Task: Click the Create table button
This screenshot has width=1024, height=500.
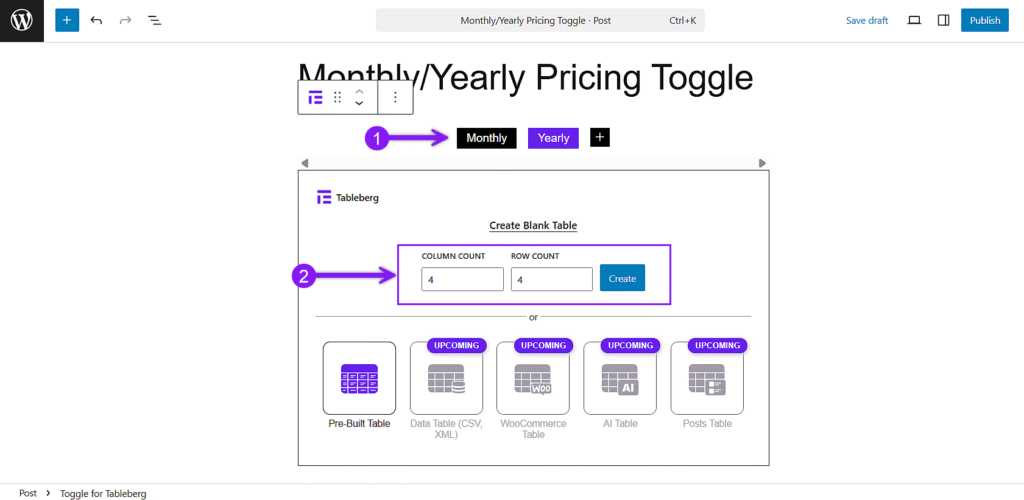Action: point(622,278)
